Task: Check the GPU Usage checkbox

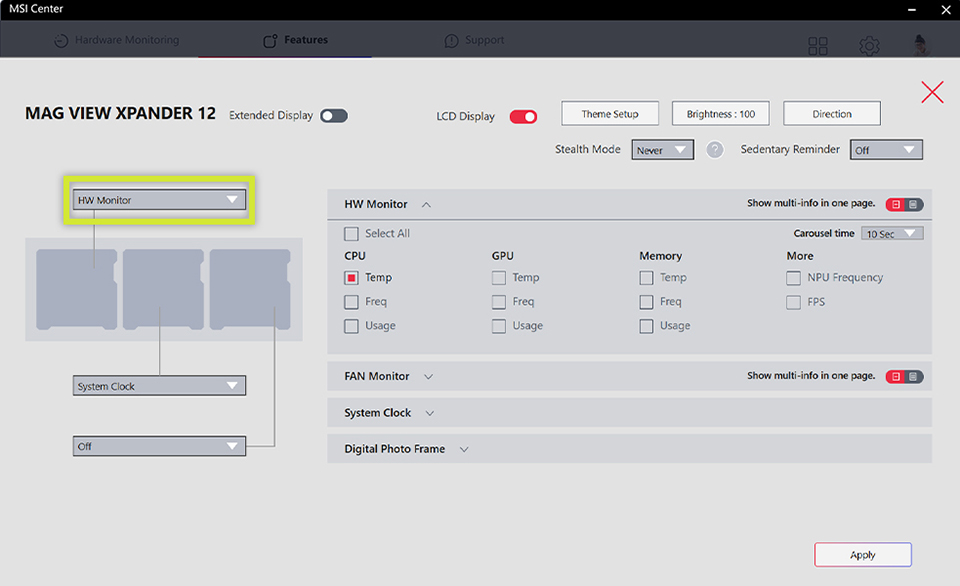Action: coord(499,326)
